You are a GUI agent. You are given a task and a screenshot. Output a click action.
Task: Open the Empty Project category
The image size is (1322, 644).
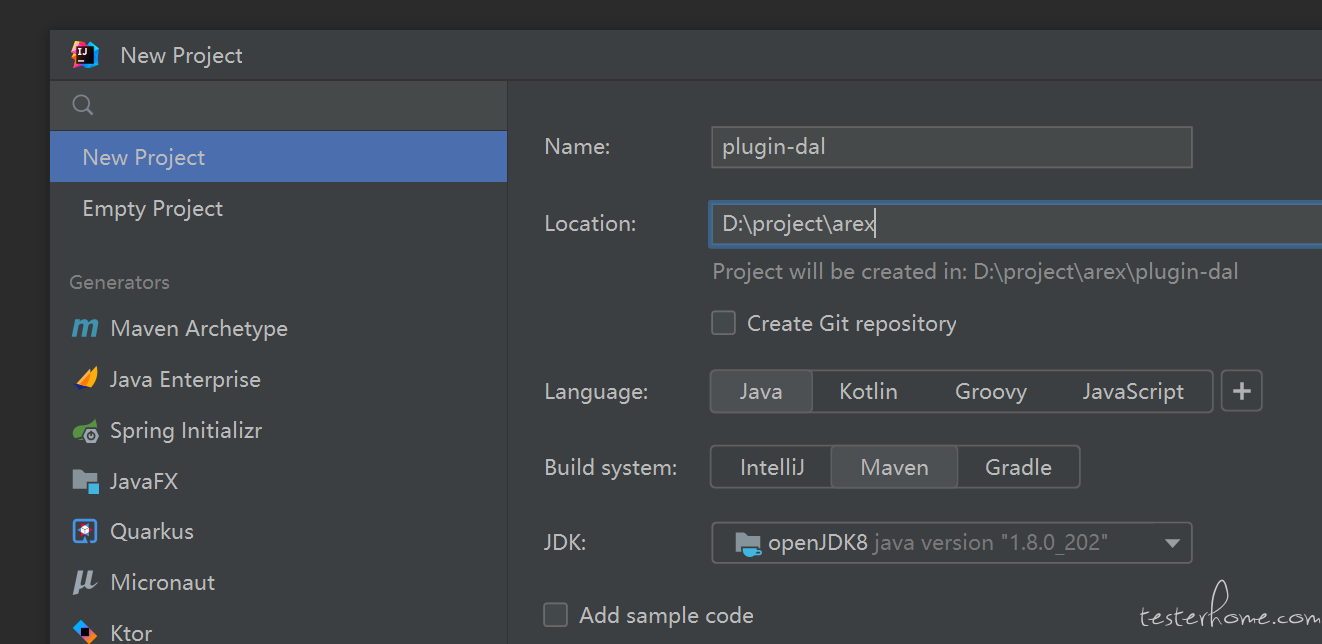pyautogui.click(x=279, y=208)
